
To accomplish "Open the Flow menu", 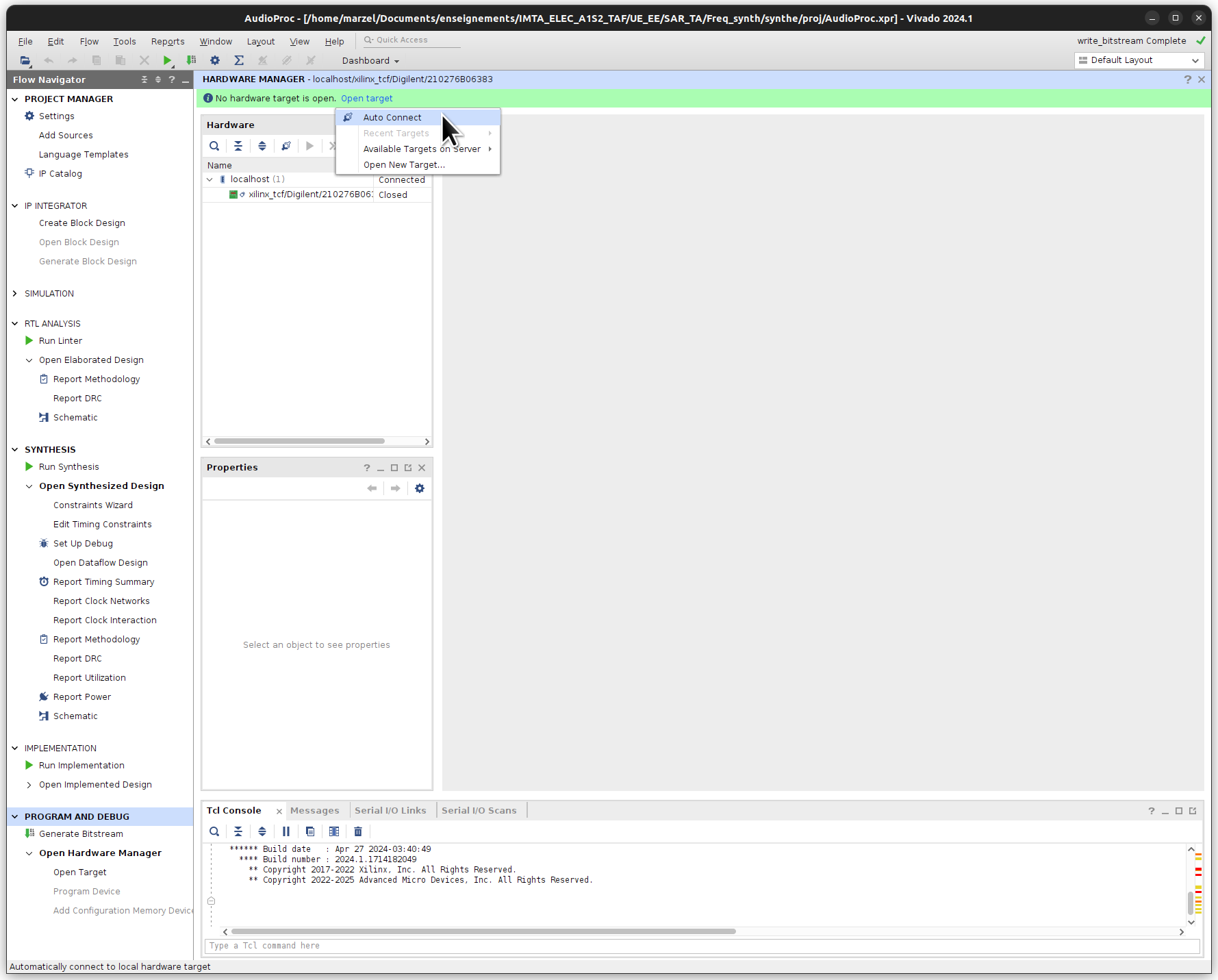I will [89, 41].
